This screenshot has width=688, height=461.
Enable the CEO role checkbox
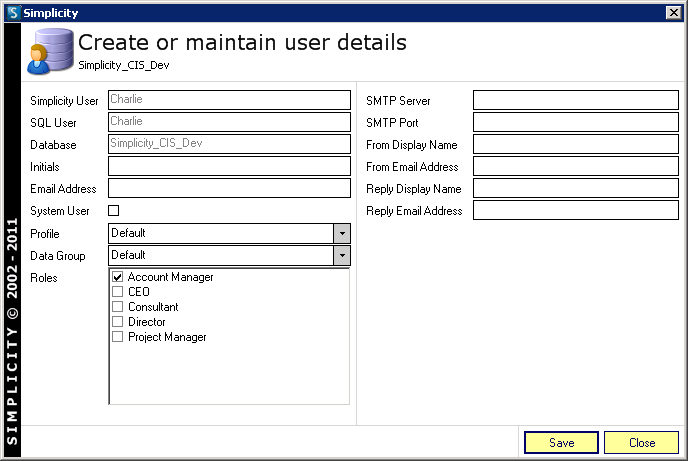tap(118, 292)
